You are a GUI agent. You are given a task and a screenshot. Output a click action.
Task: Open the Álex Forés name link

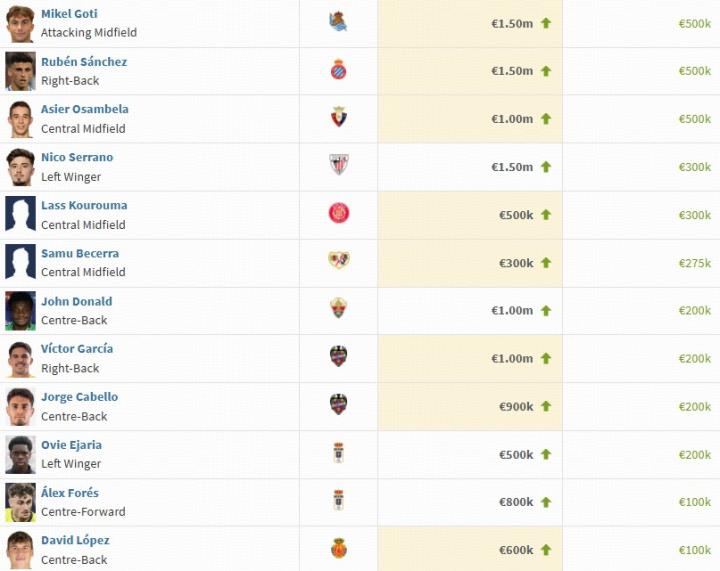coord(70,493)
